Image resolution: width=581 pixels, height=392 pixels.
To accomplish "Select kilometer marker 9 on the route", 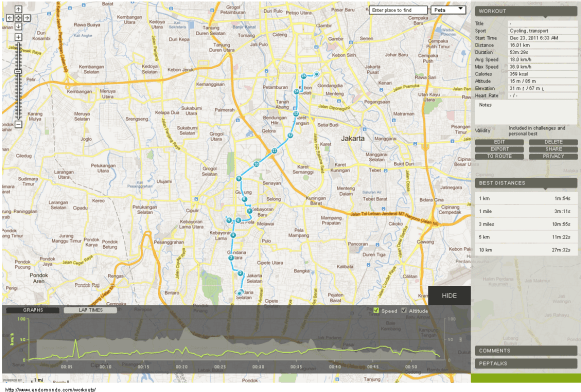I will point(239,179).
